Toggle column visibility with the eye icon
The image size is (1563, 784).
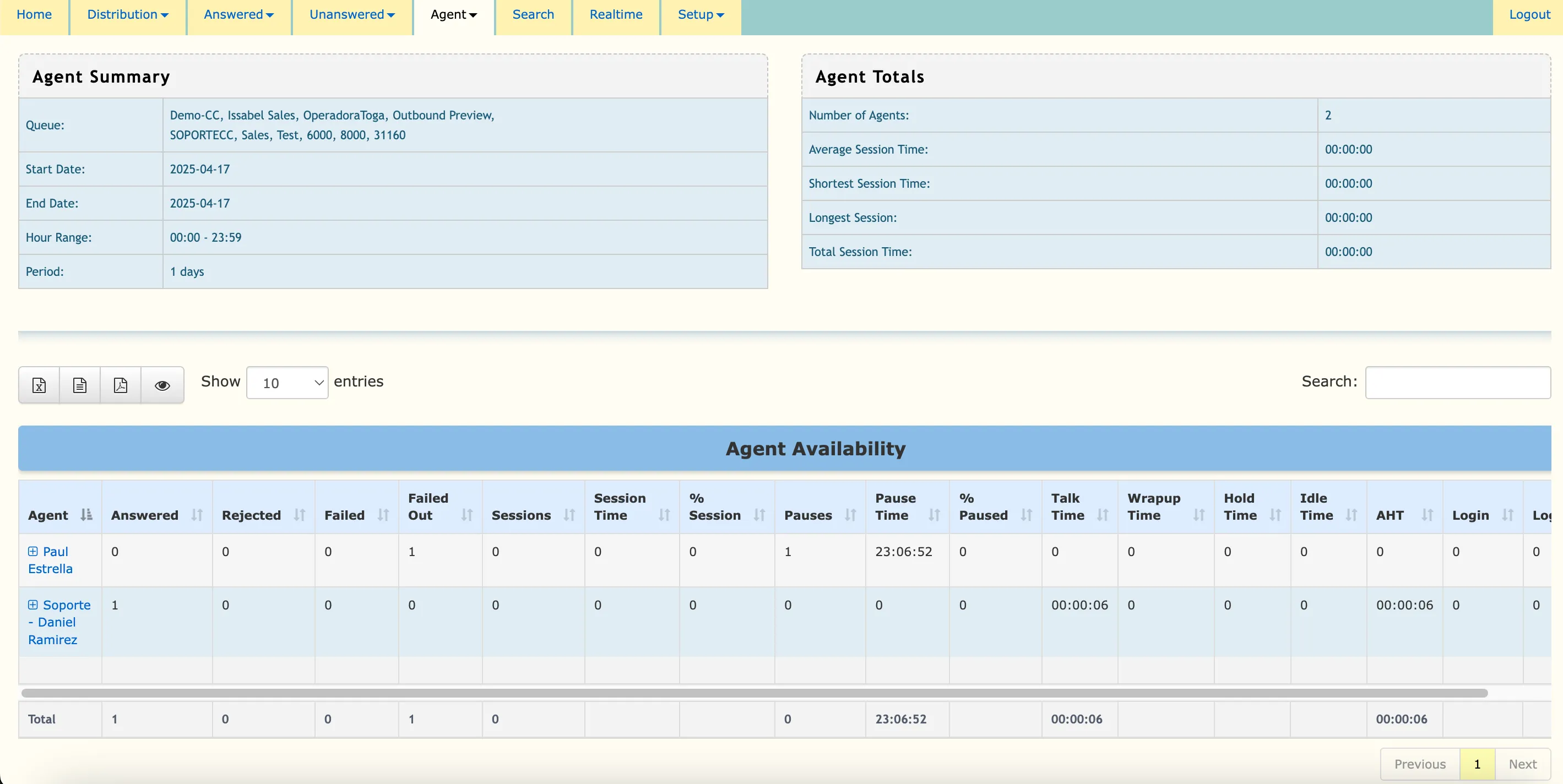(162, 384)
